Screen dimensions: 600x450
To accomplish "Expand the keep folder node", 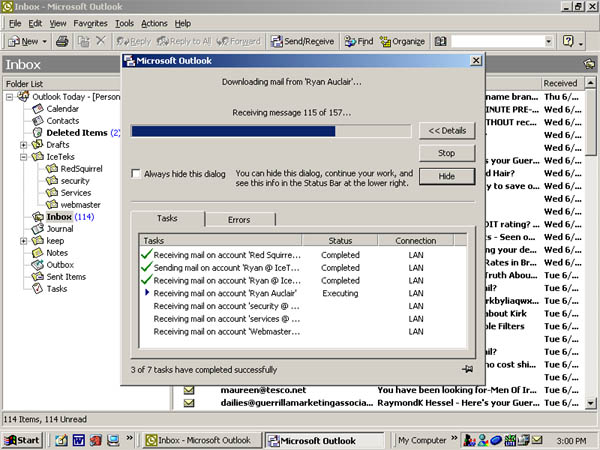I will tap(23, 241).
